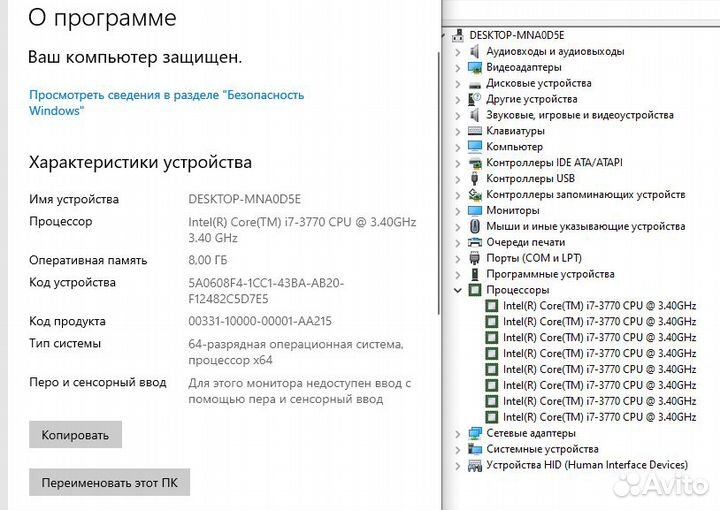Click the device ID 5A0608F4-1CC1-43BA-AB20 value
Screen dimensions: 720x510
(x=266, y=291)
